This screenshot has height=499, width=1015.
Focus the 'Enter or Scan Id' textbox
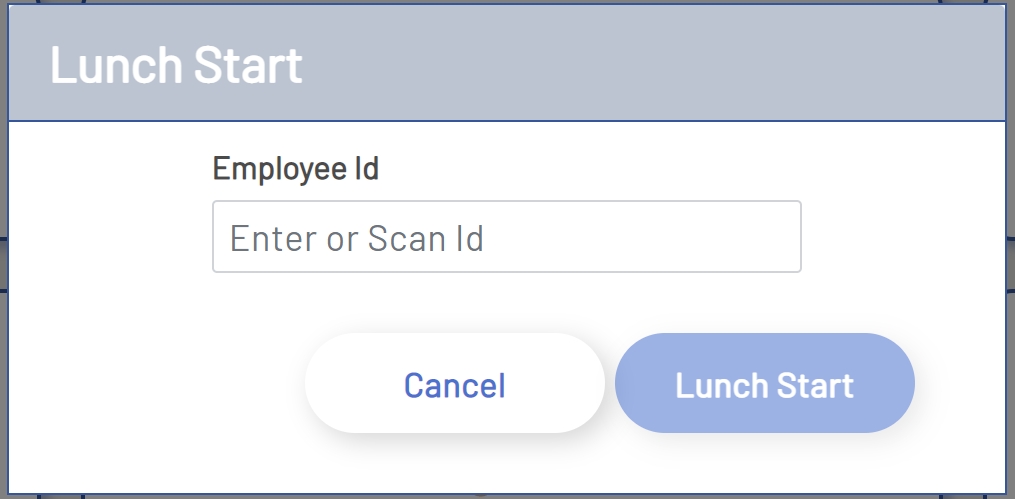(506, 237)
